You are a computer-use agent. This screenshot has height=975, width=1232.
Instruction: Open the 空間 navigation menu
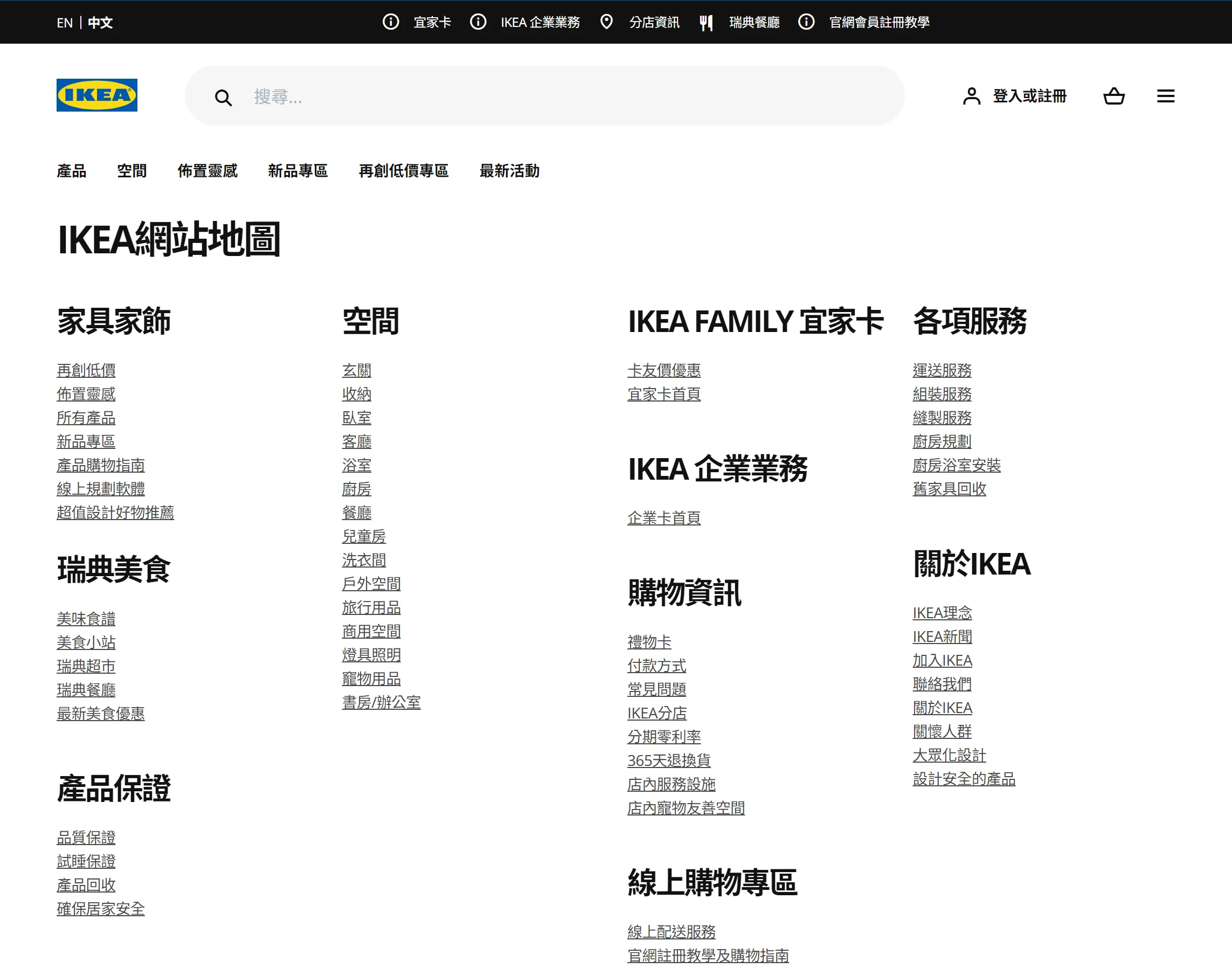(132, 171)
